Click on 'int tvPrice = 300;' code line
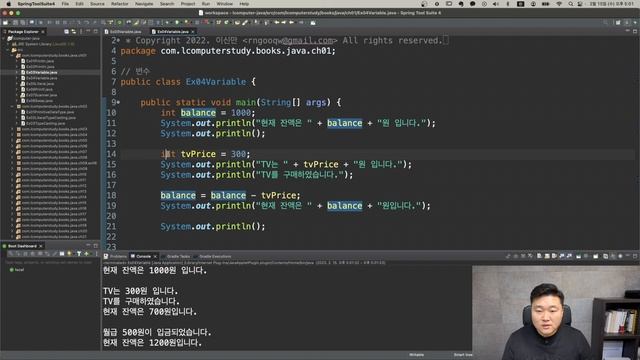640x360 pixels. [x=205, y=154]
